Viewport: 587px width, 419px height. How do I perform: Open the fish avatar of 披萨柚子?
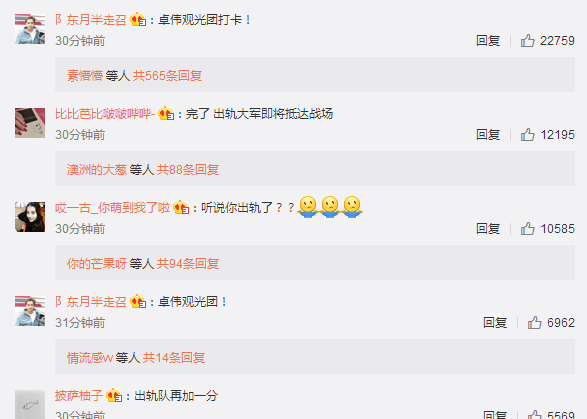coord(30,404)
